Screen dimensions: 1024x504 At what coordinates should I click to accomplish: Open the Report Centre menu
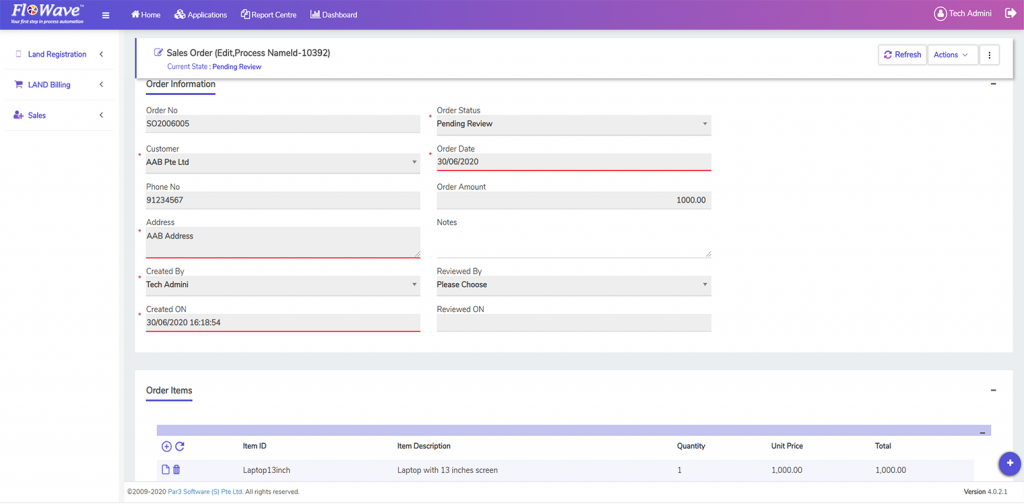click(268, 15)
